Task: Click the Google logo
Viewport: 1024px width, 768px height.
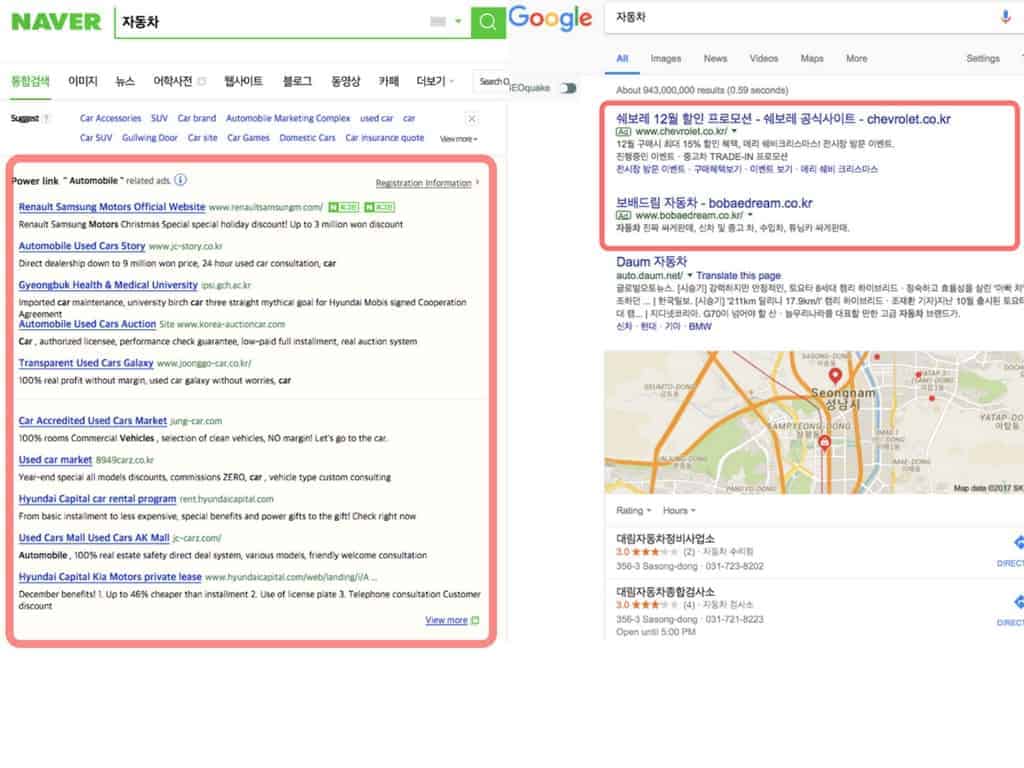Action: 551,18
